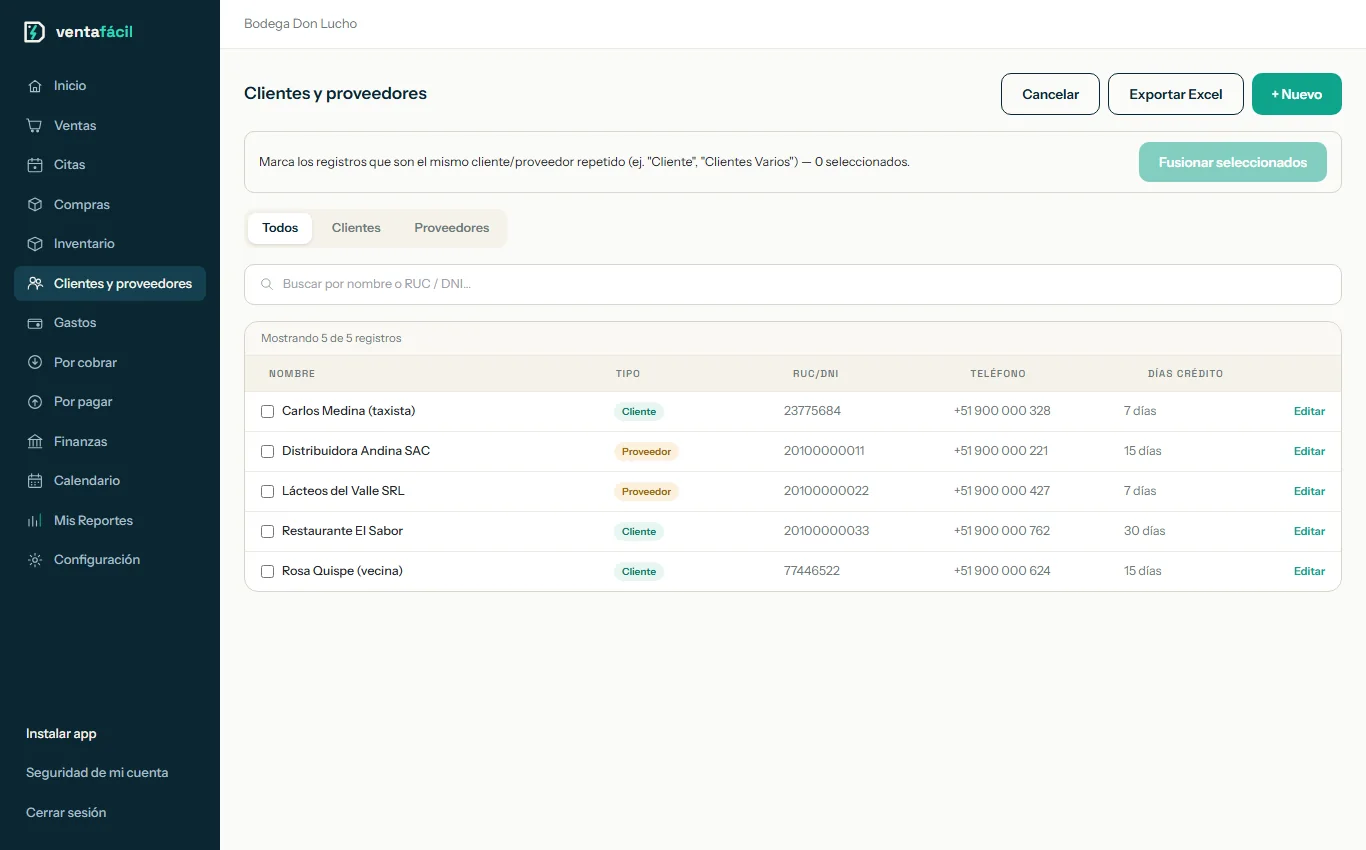Add a record with + Nuevo
This screenshot has width=1366, height=850.
pos(1297,94)
